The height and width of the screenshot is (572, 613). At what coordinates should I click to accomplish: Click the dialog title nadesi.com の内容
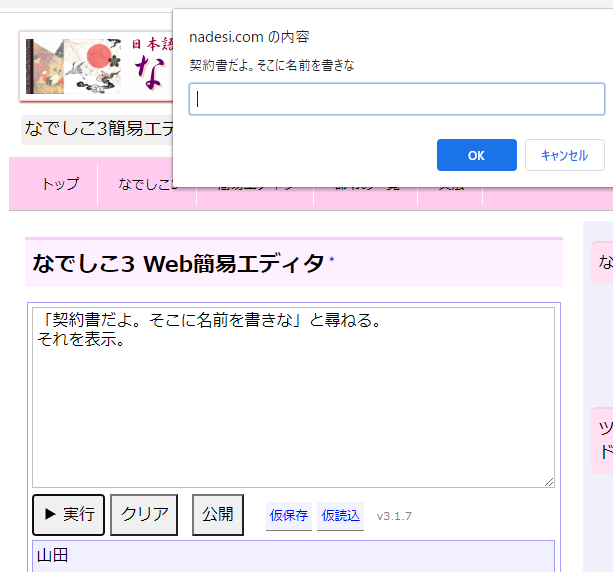(x=249, y=37)
